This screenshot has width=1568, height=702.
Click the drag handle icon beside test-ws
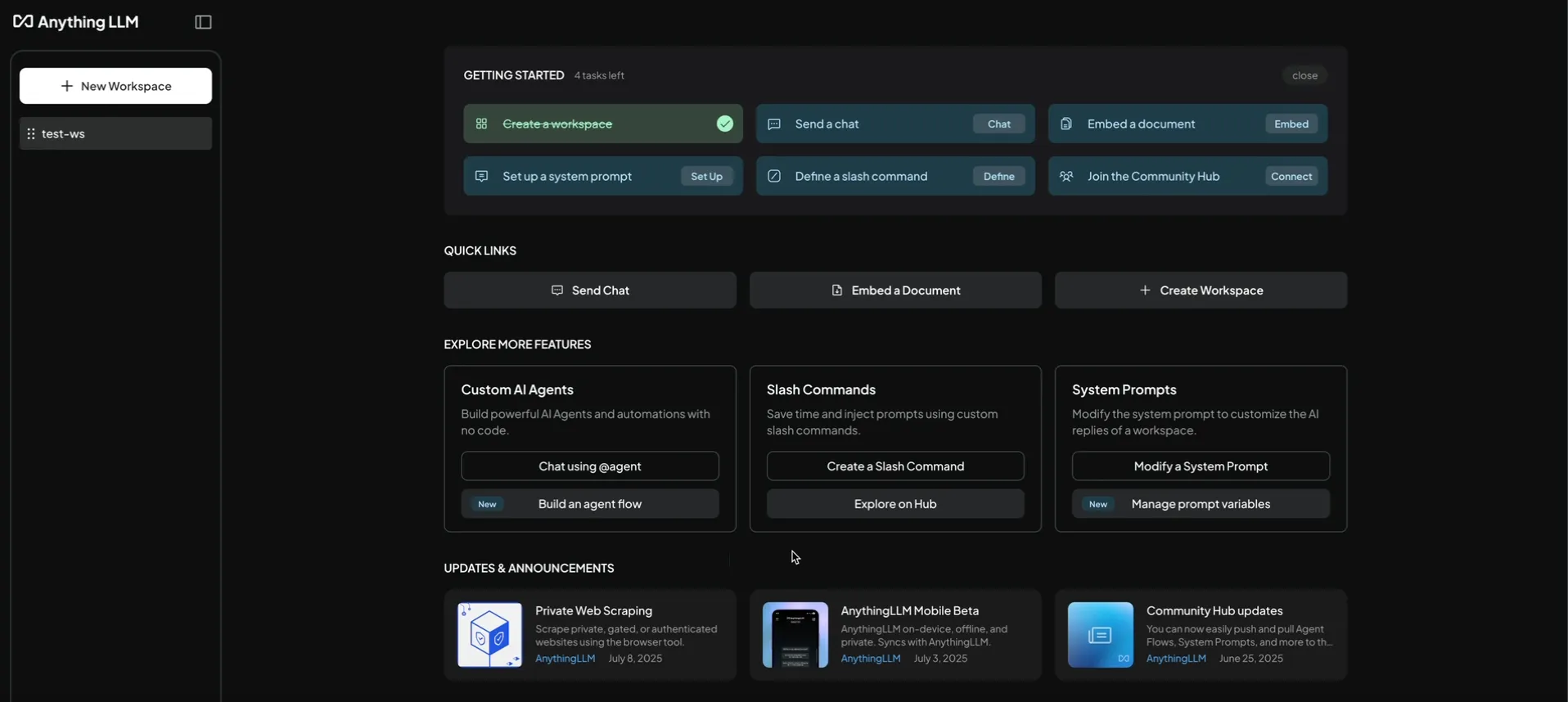coord(31,133)
